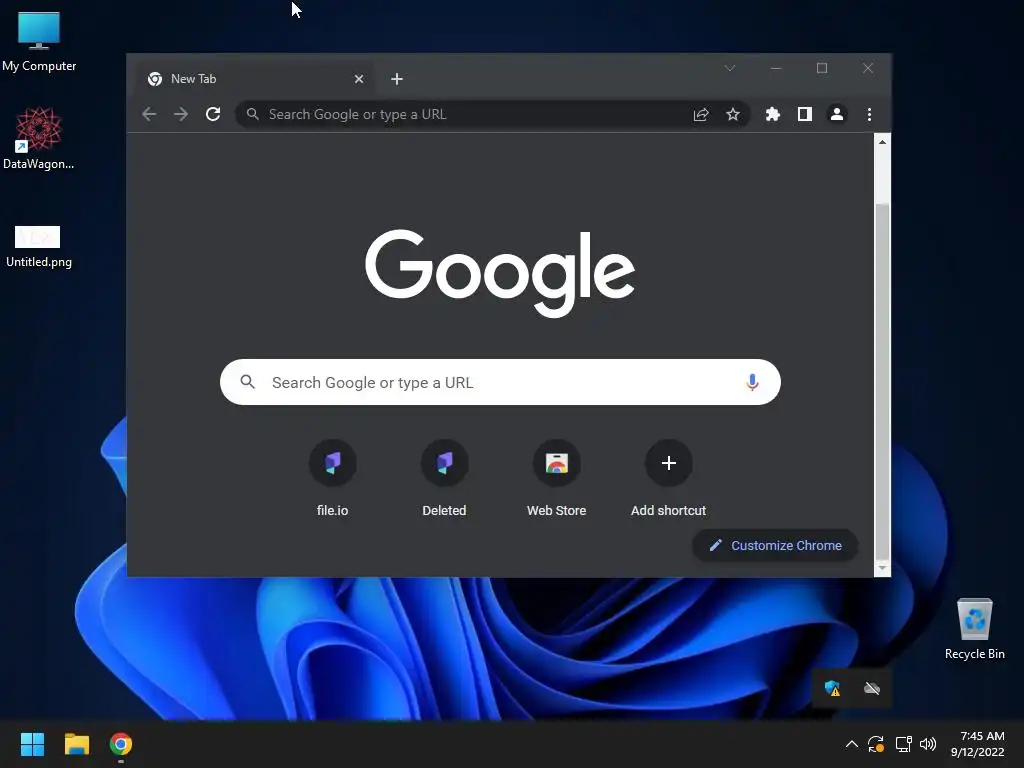The image size is (1024, 768).
Task: Click the scrollbar up arrow in Chrome
Action: coord(882,142)
